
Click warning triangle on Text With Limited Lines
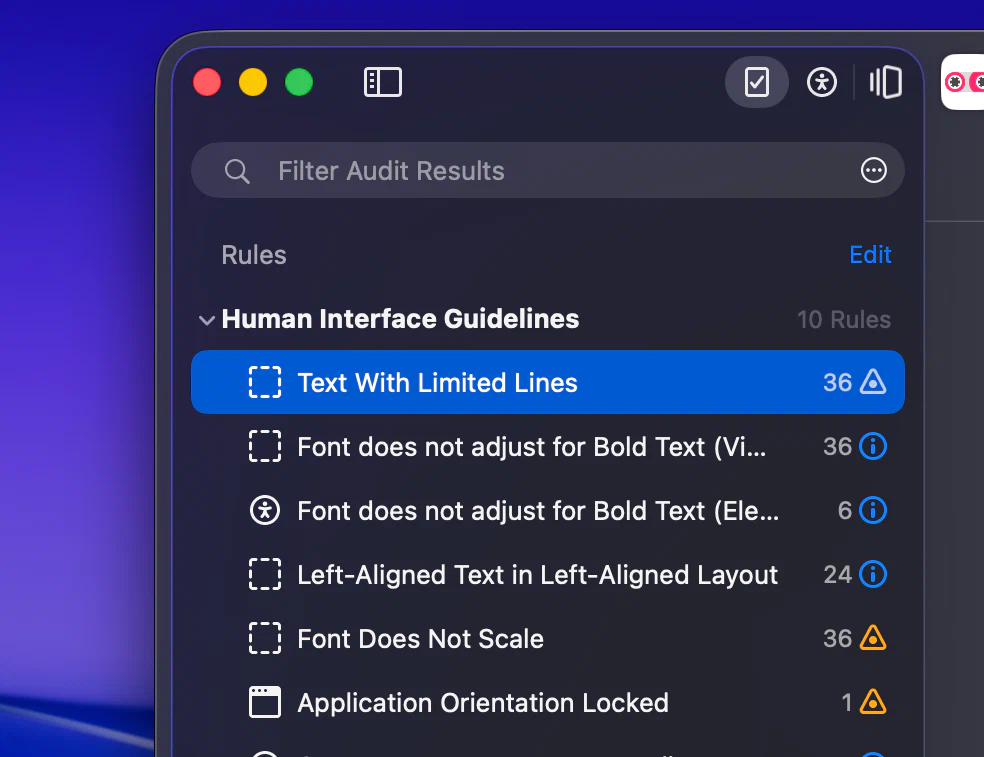873,382
